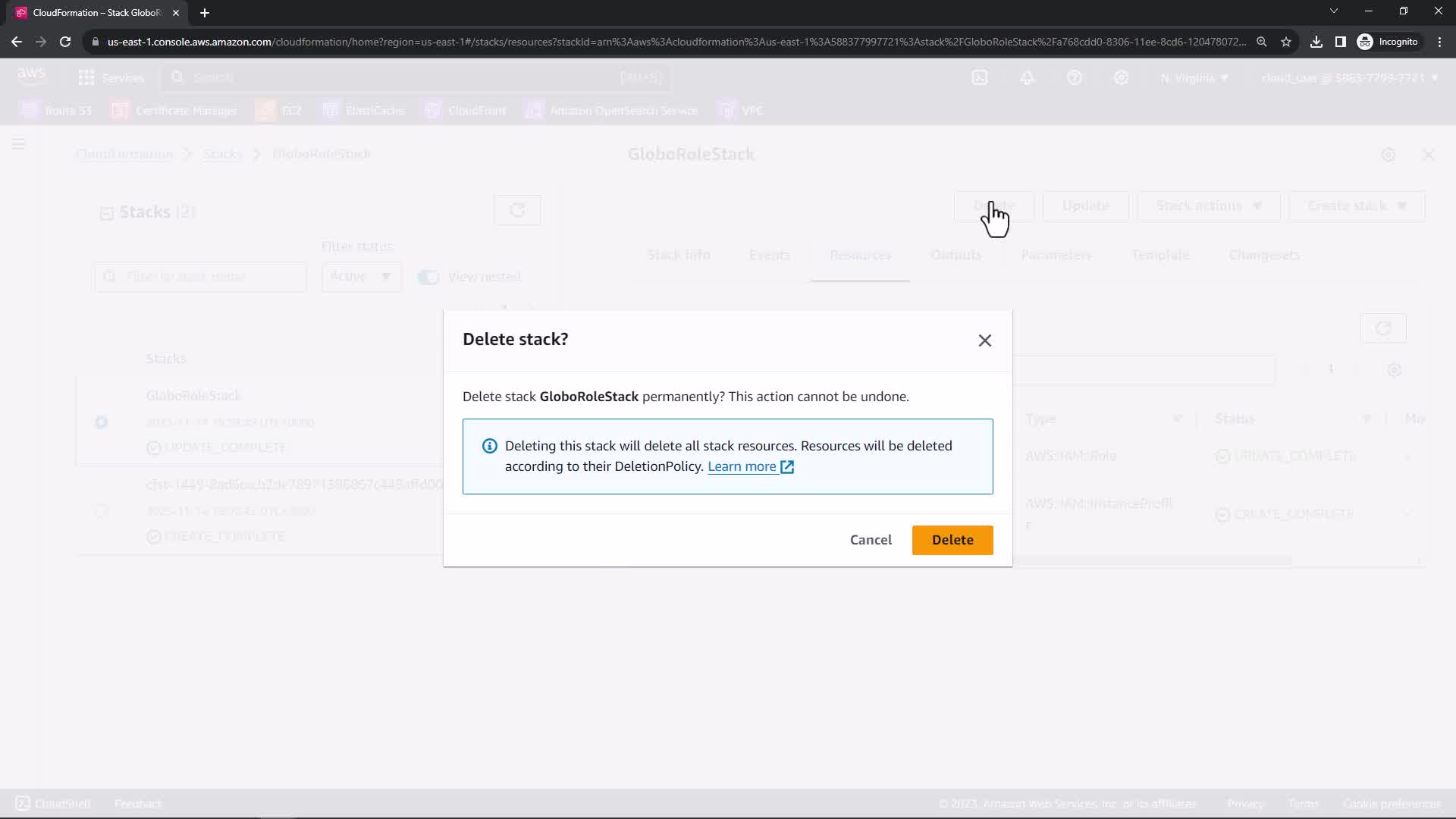
Task: Cancel the stack deletion
Action: tap(871, 540)
